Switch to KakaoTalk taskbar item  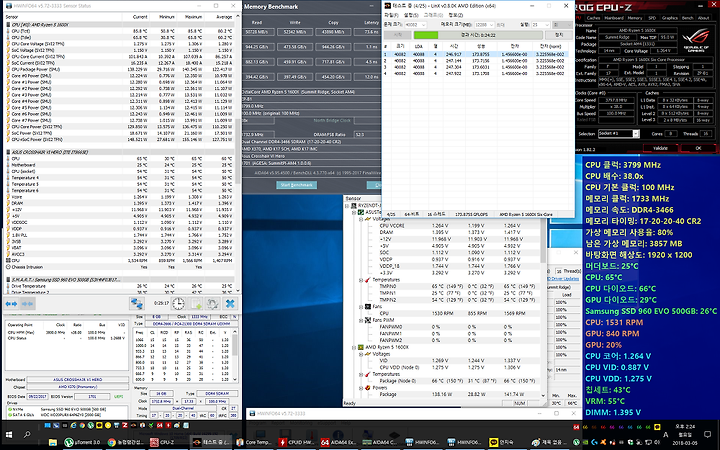click(506, 442)
